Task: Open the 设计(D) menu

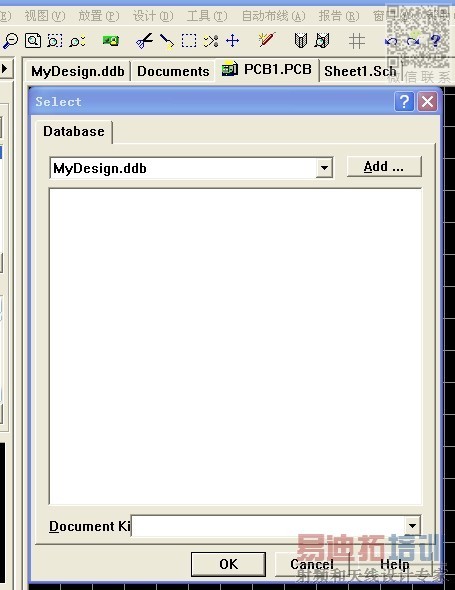Action: pos(153,16)
